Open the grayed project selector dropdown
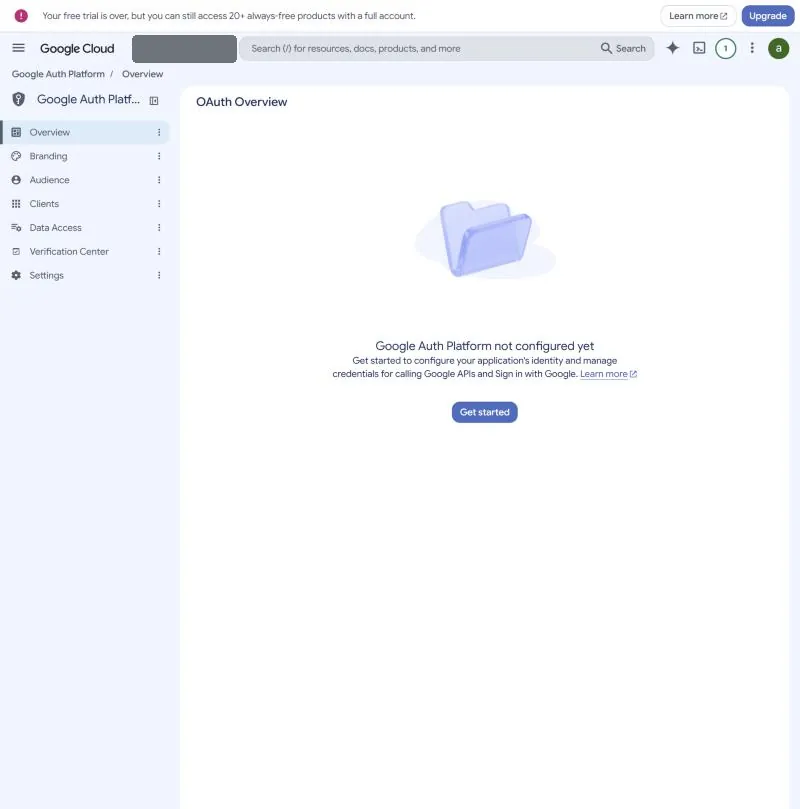The height and width of the screenshot is (809, 800). 184,48
